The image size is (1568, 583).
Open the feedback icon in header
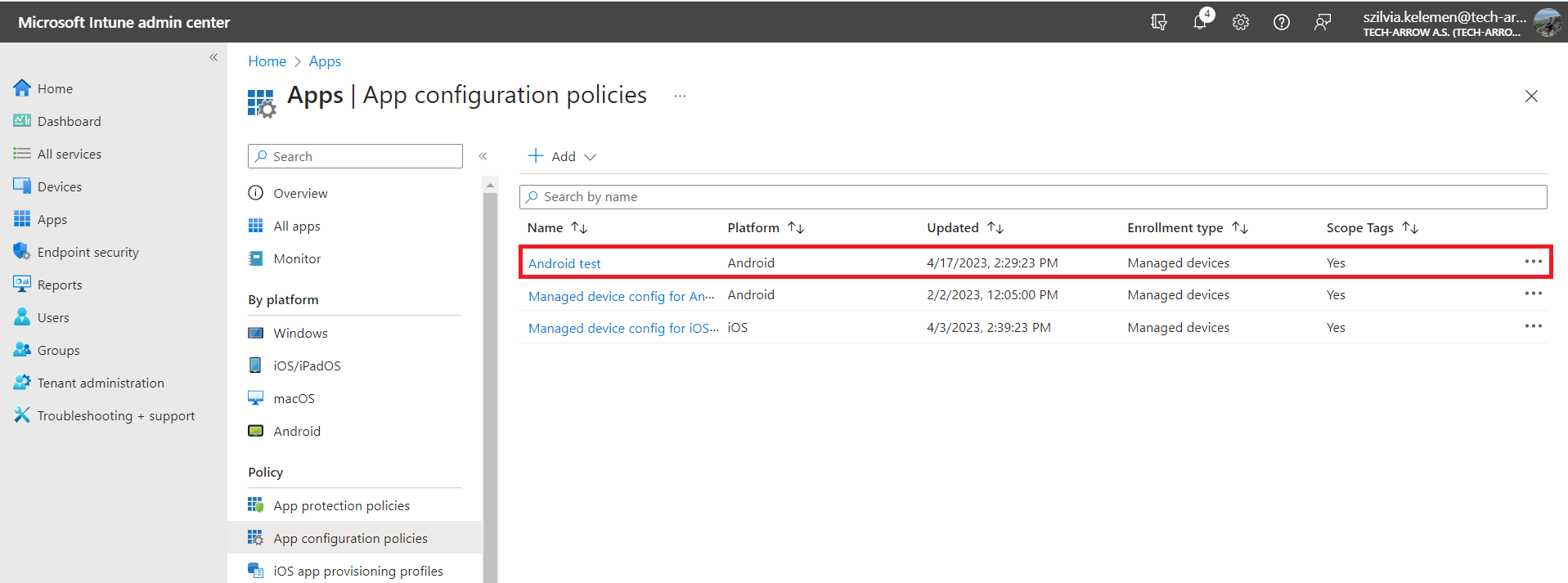1323,22
